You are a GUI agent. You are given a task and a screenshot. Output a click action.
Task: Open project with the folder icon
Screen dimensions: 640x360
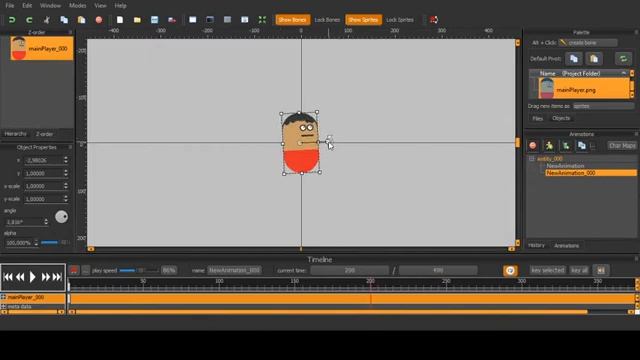coord(137,20)
